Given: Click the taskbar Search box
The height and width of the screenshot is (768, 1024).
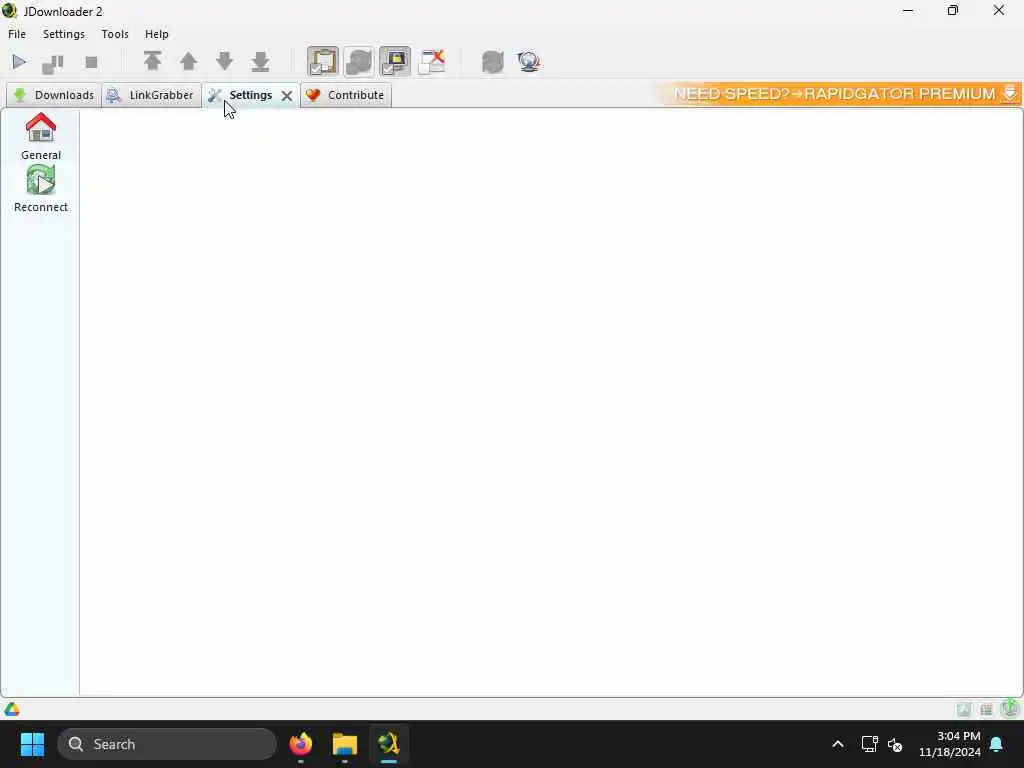Looking at the screenshot, I should tap(167, 744).
